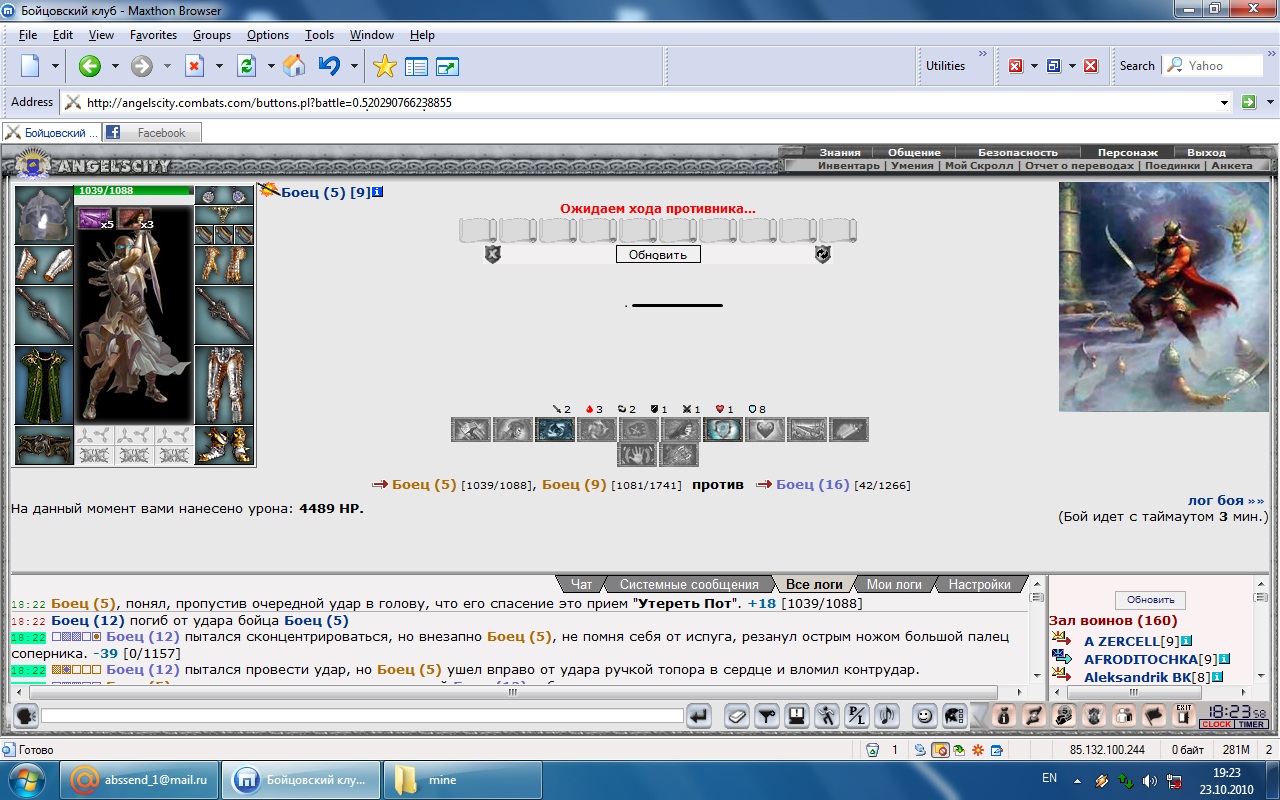The image size is (1280, 800).
Task: Click Обновить above the Зал воинов list
Action: click(x=1150, y=600)
